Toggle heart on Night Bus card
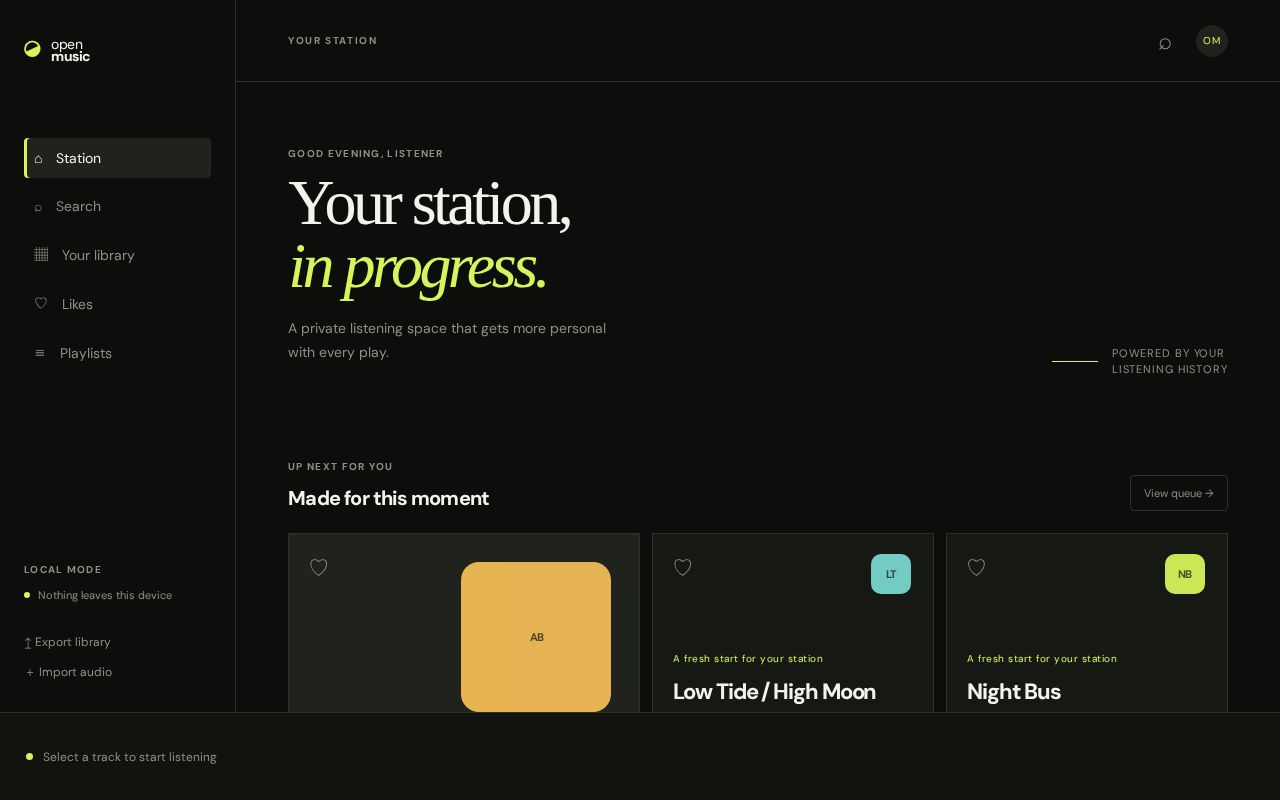This screenshot has height=800, width=1280. tap(977, 567)
